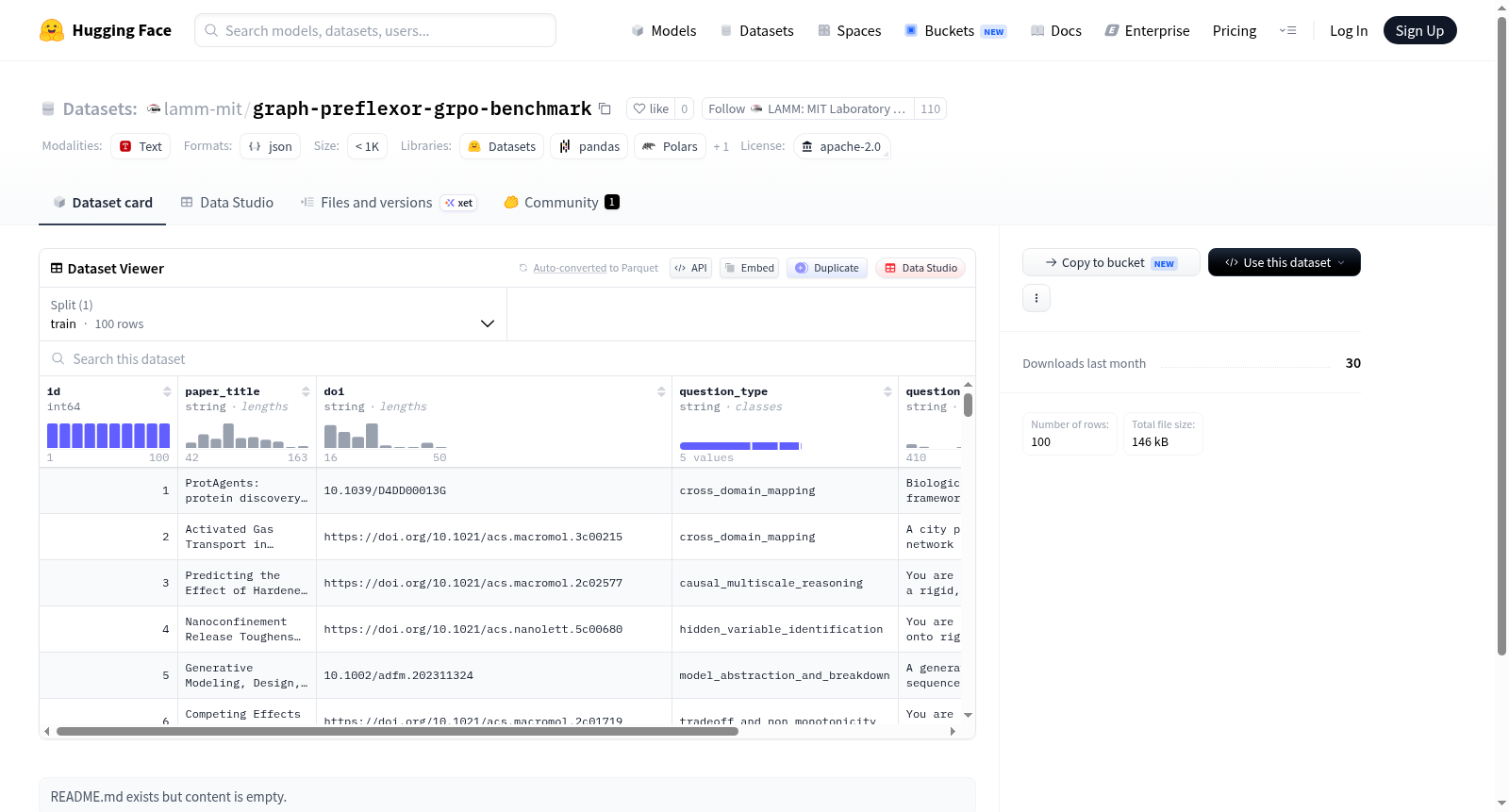Click the Polars library tag
Screen dimensions: 1509x812
(x=670, y=146)
